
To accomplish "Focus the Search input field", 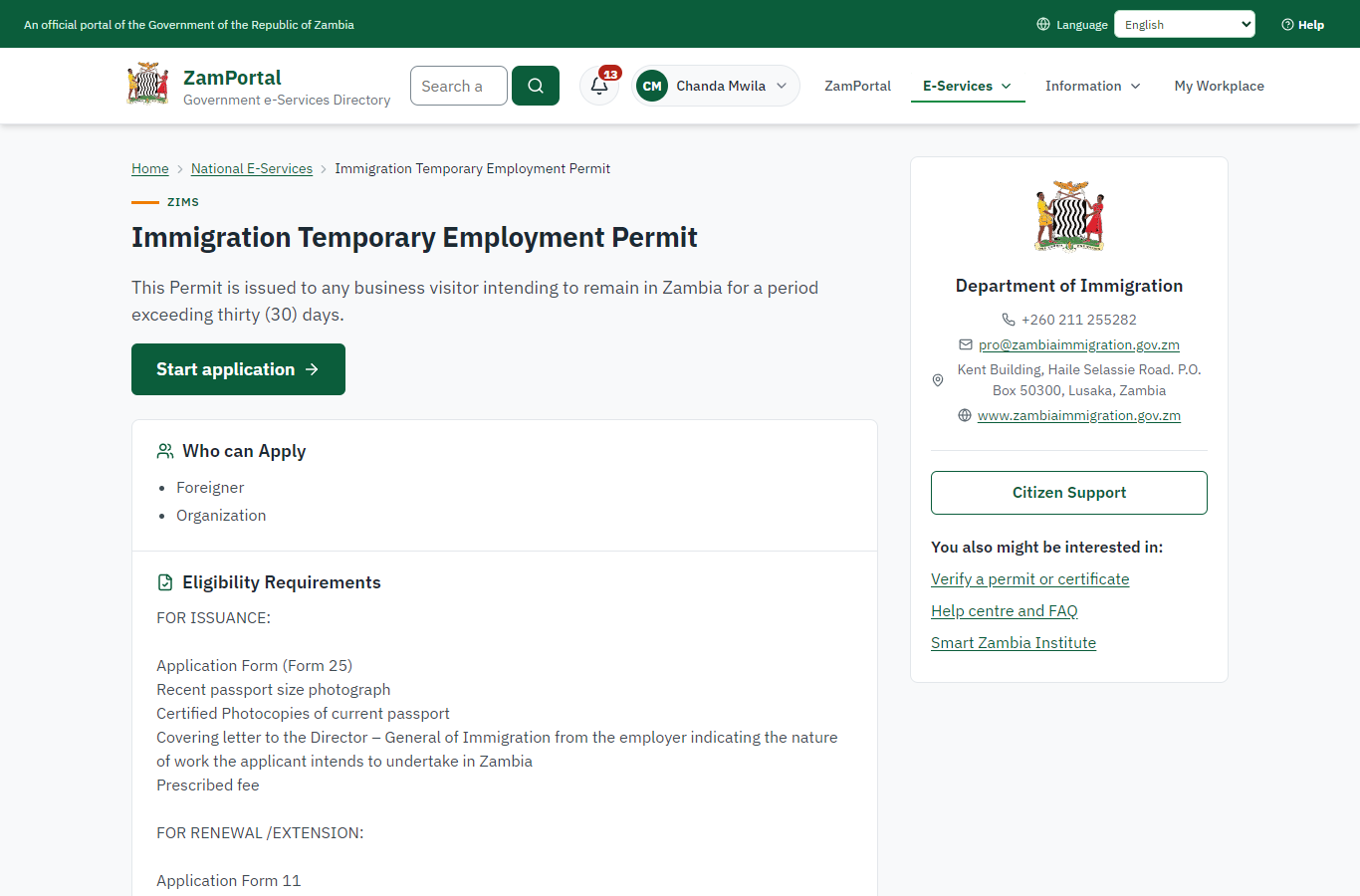I will [x=459, y=86].
